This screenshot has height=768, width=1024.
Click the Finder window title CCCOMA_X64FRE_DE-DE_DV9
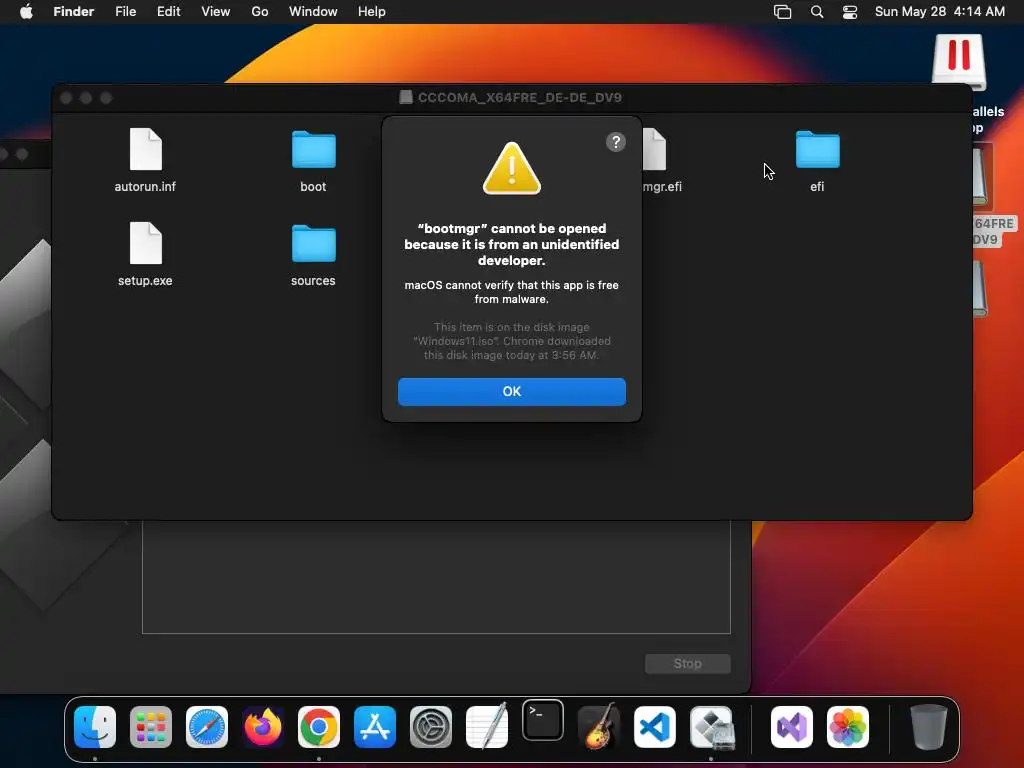click(519, 97)
